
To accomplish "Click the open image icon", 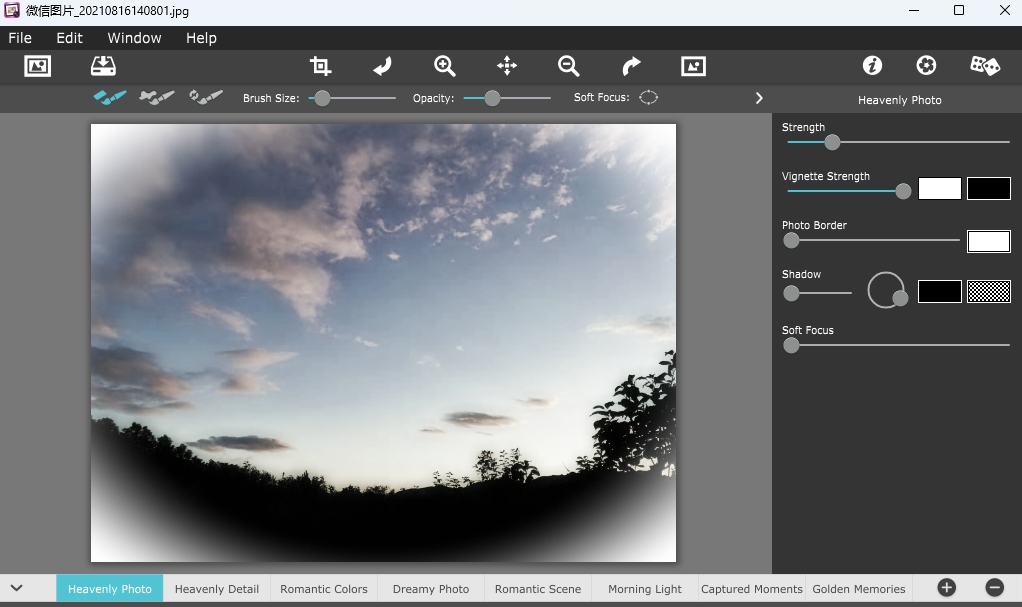I will 37,66.
